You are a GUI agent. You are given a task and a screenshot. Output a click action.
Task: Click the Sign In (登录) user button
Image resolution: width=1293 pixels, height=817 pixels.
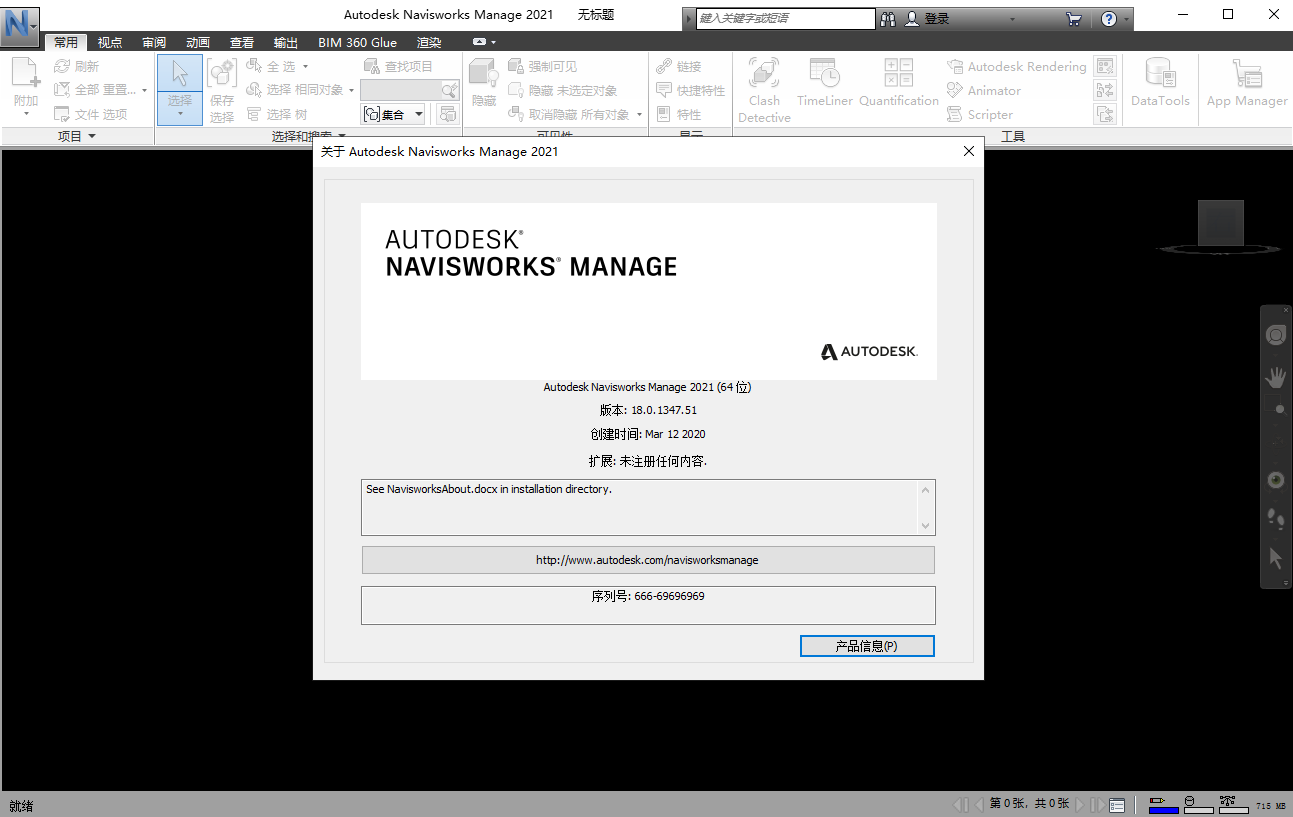point(928,19)
